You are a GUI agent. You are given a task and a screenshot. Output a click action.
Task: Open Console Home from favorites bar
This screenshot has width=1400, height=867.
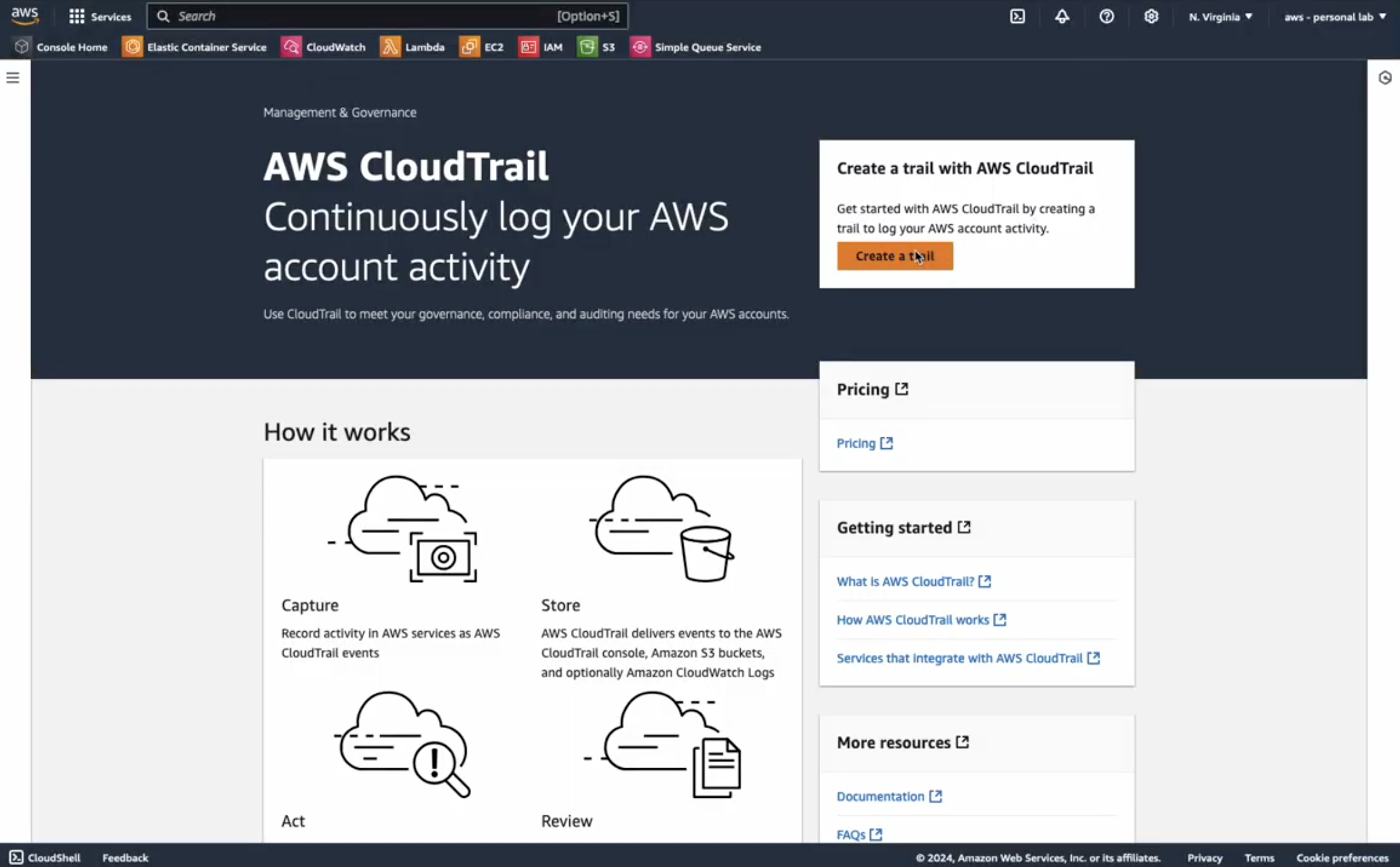(61, 47)
